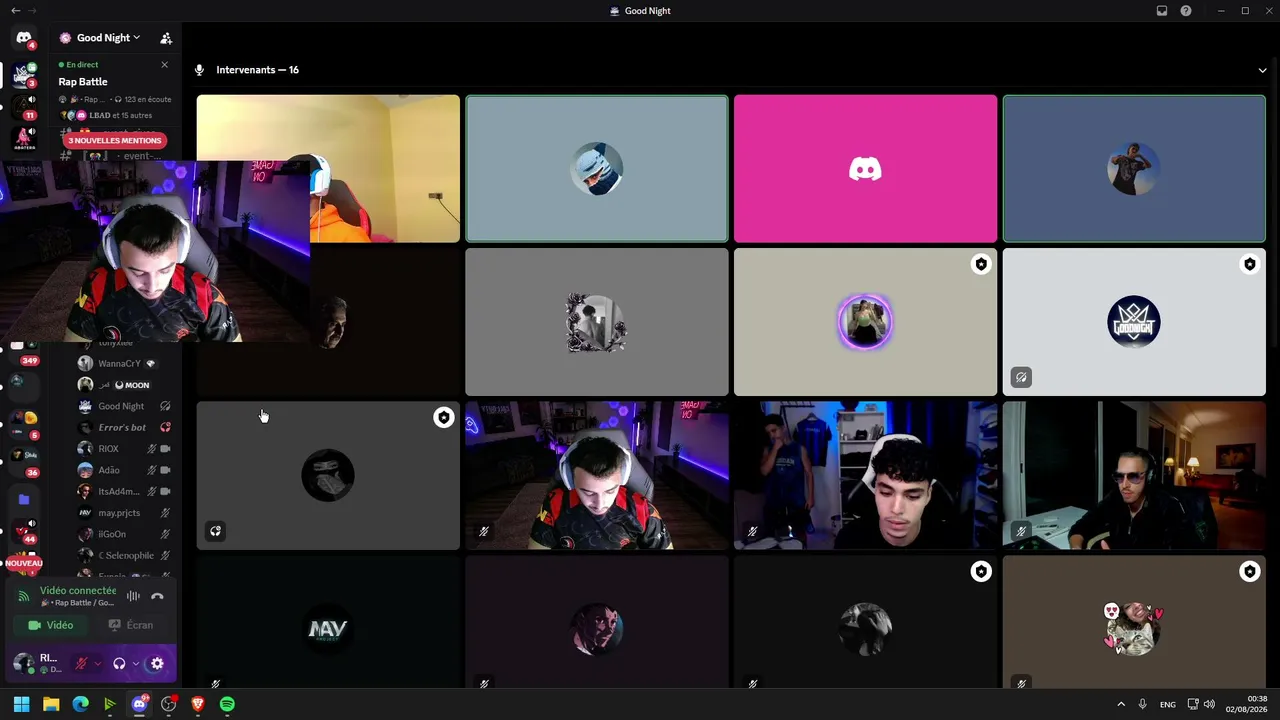The image size is (1280, 720).
Task: Open Spotify from the taskbar
Action: (227, 704)
